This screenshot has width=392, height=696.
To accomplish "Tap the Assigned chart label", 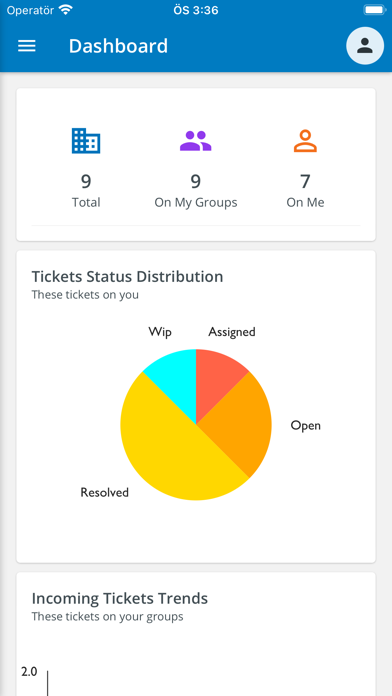I will 232,332.
